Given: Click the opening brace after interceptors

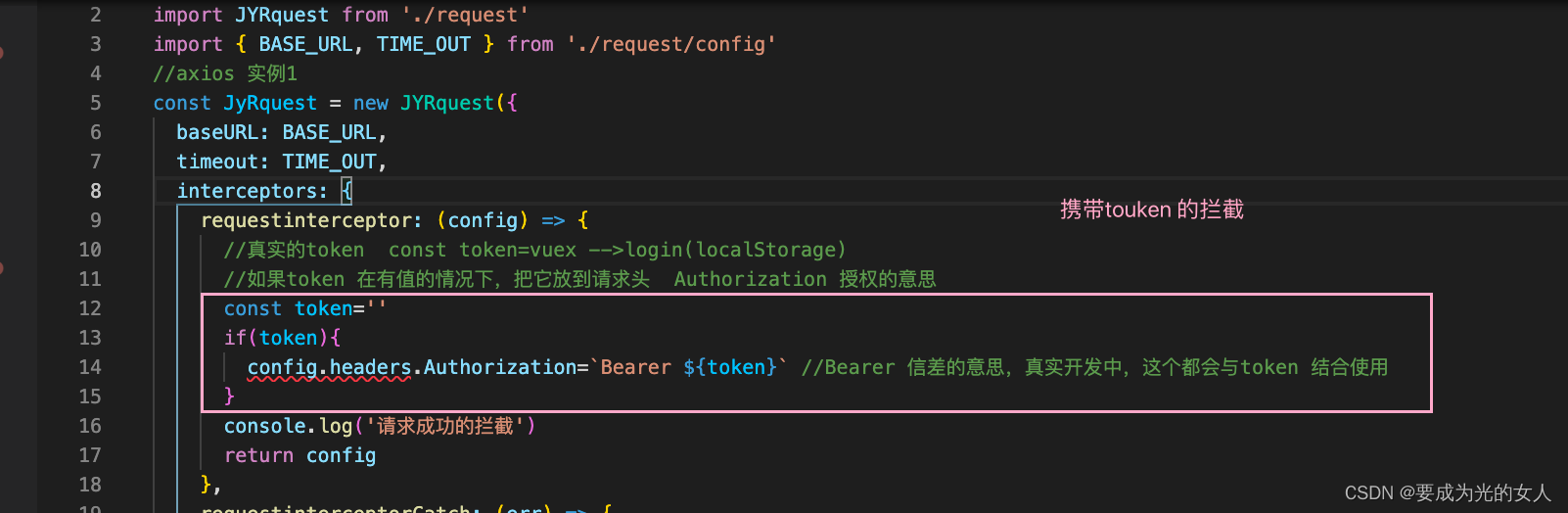Looking at the screenshot, I should click(x=346, y=191).
